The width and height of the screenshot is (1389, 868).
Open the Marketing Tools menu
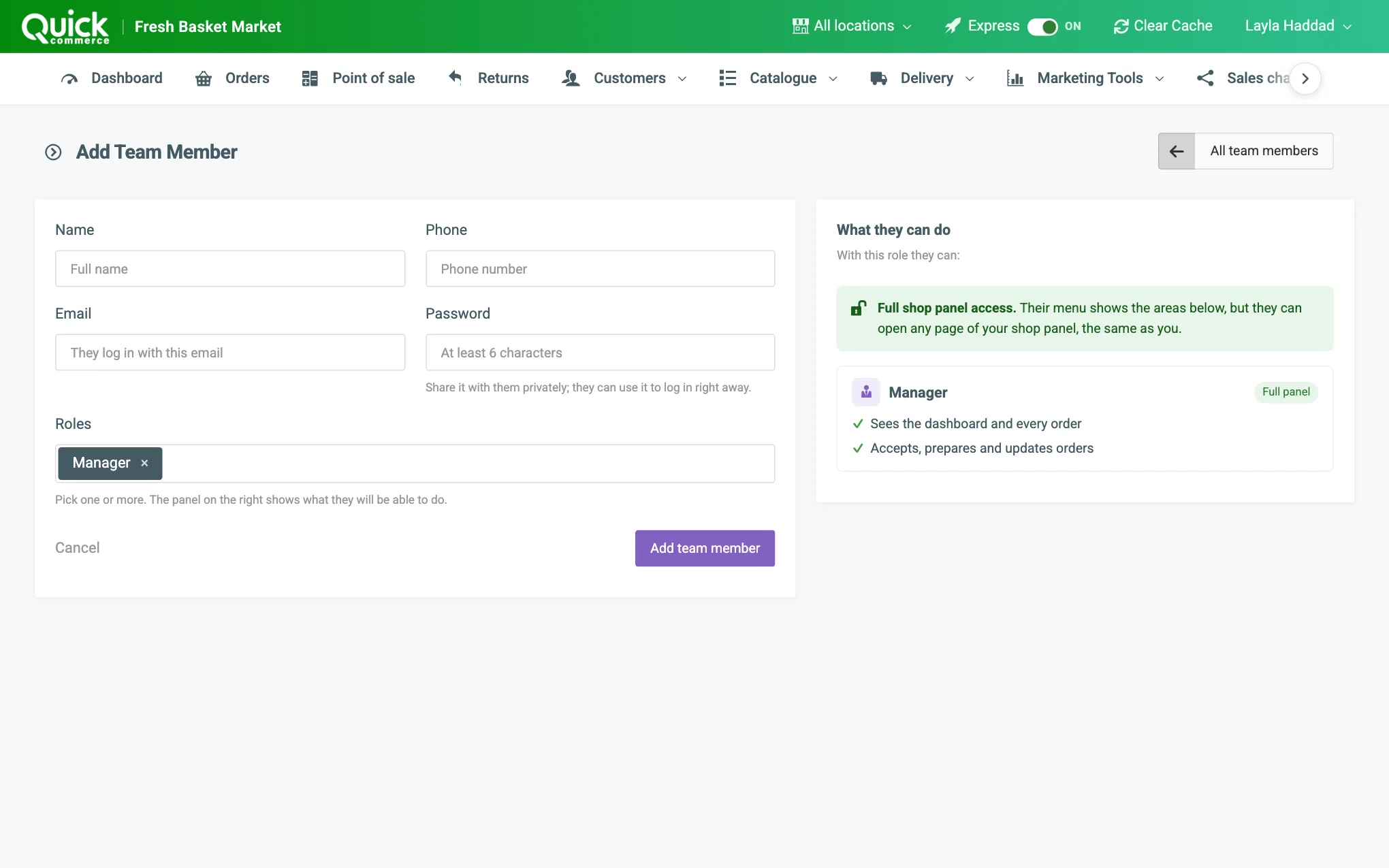tap(1085, 79)
